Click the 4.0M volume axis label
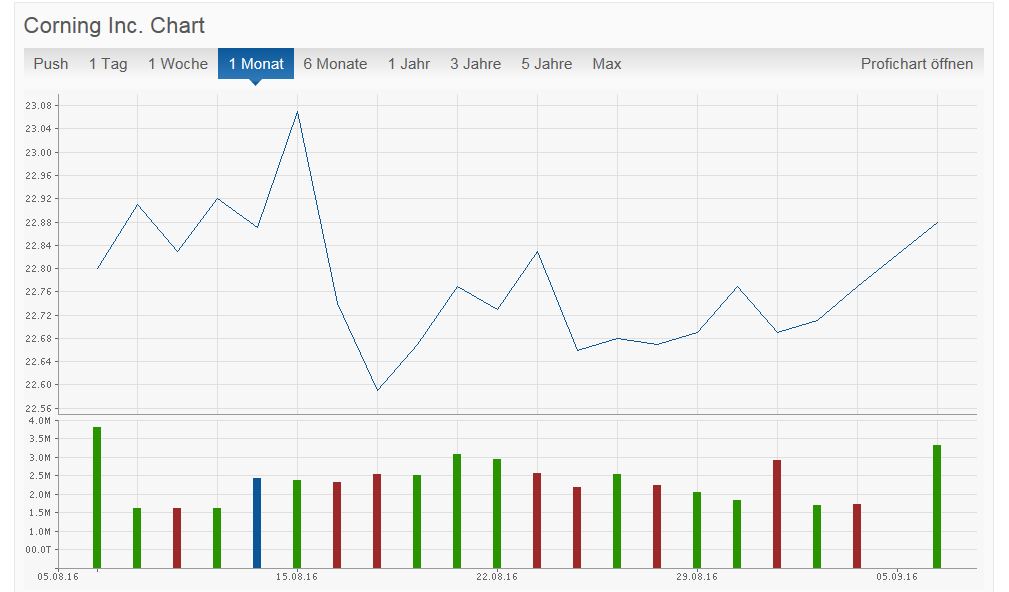Screen dimensions: 1009x592 point(40,421)
